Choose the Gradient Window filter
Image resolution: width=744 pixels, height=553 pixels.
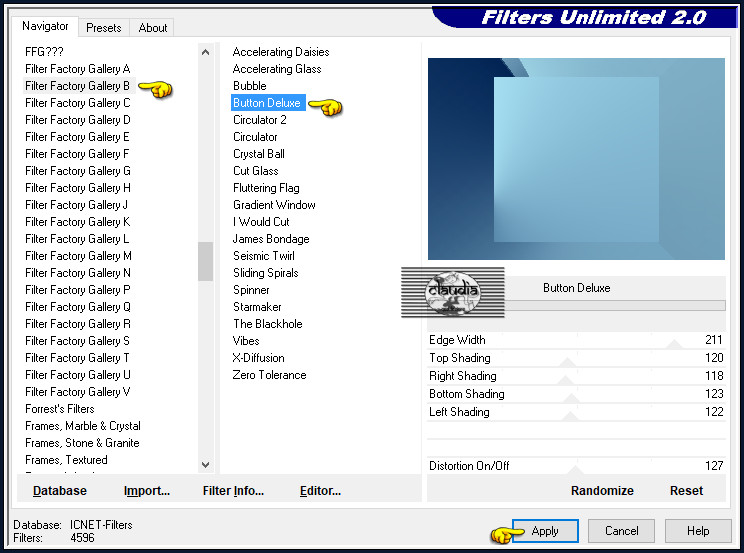tap(274, 205)
